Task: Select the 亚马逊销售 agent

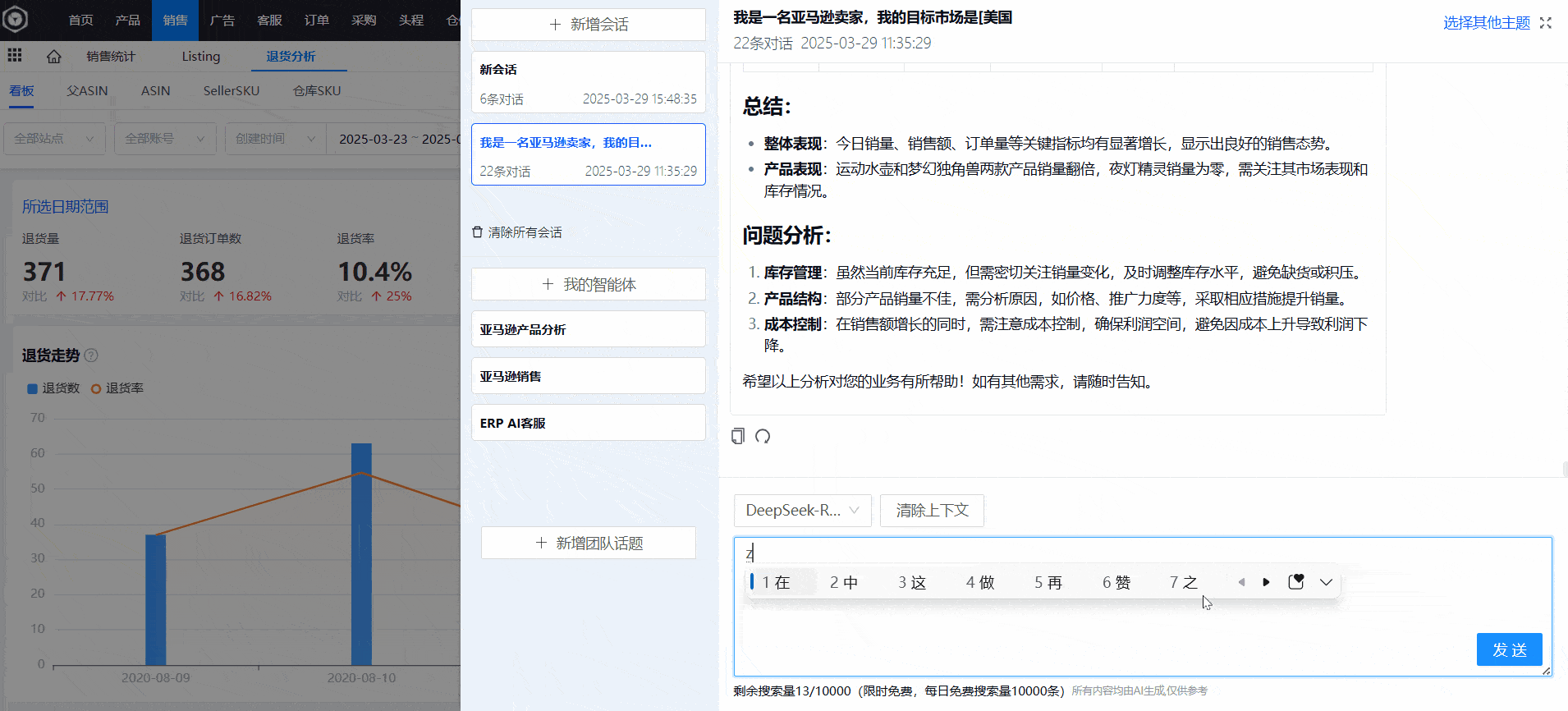Action: tap(589, 376)
